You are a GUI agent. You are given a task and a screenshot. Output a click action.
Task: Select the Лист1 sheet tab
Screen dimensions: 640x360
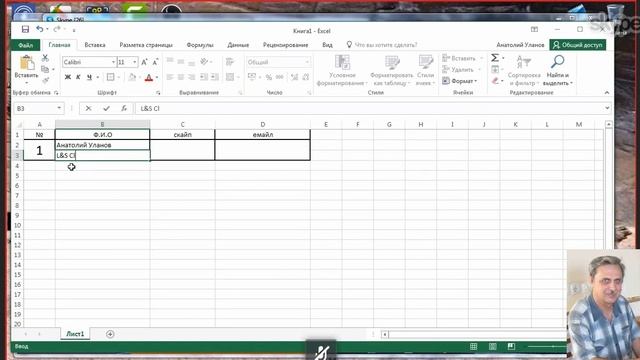[75, 334]
